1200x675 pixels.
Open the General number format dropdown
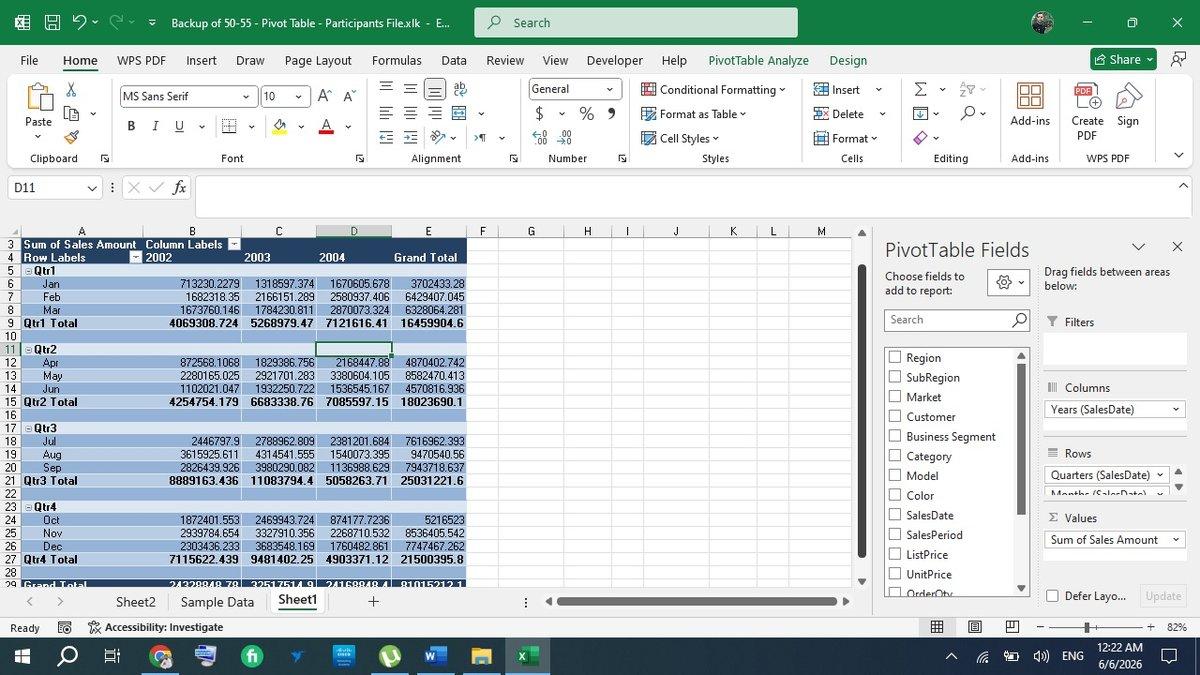click(610, 89)
